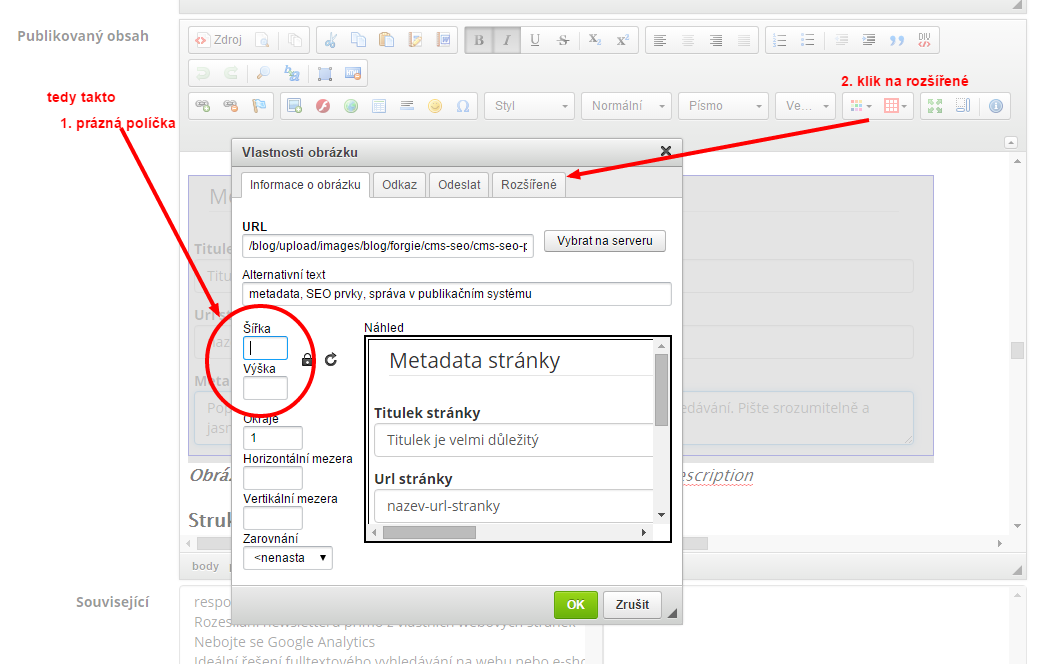Viewport: 1064px width, 664px height.
Task: Open the Písmo font dropdown
Action: coord(724,106)
